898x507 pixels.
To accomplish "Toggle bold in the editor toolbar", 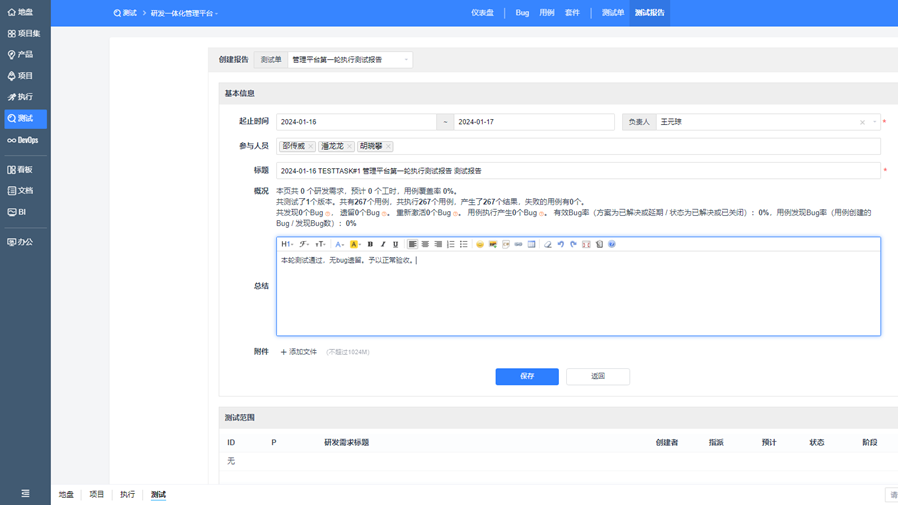I will [370, 244].
